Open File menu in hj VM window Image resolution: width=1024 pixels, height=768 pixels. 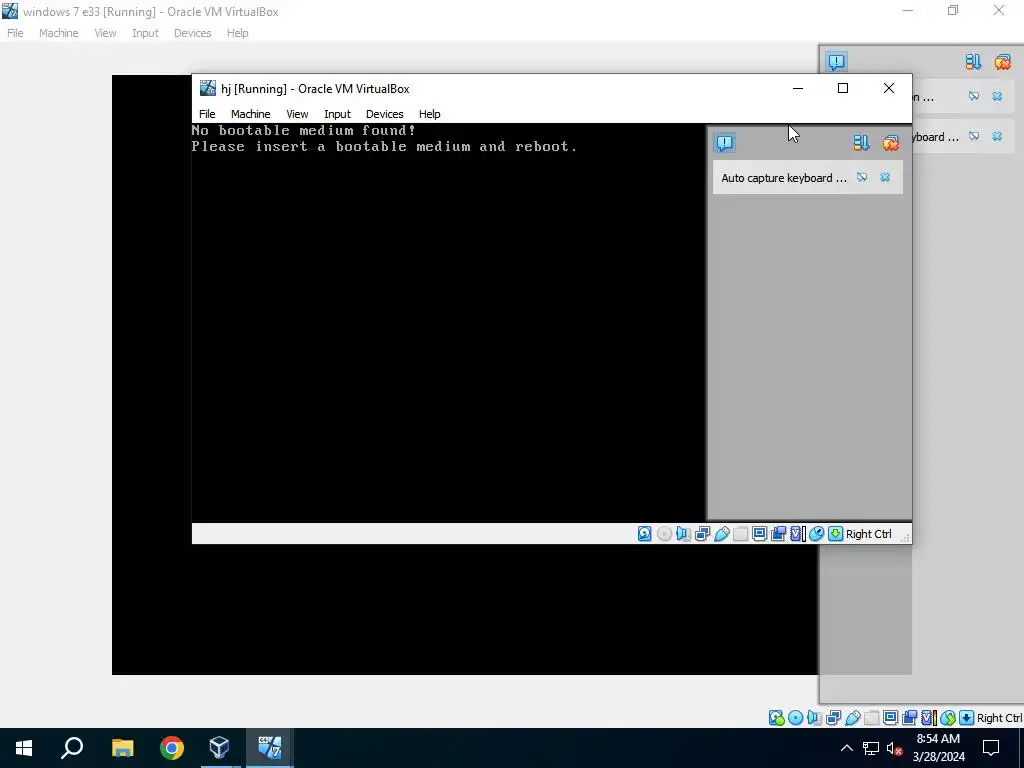(x=207, y=114)
